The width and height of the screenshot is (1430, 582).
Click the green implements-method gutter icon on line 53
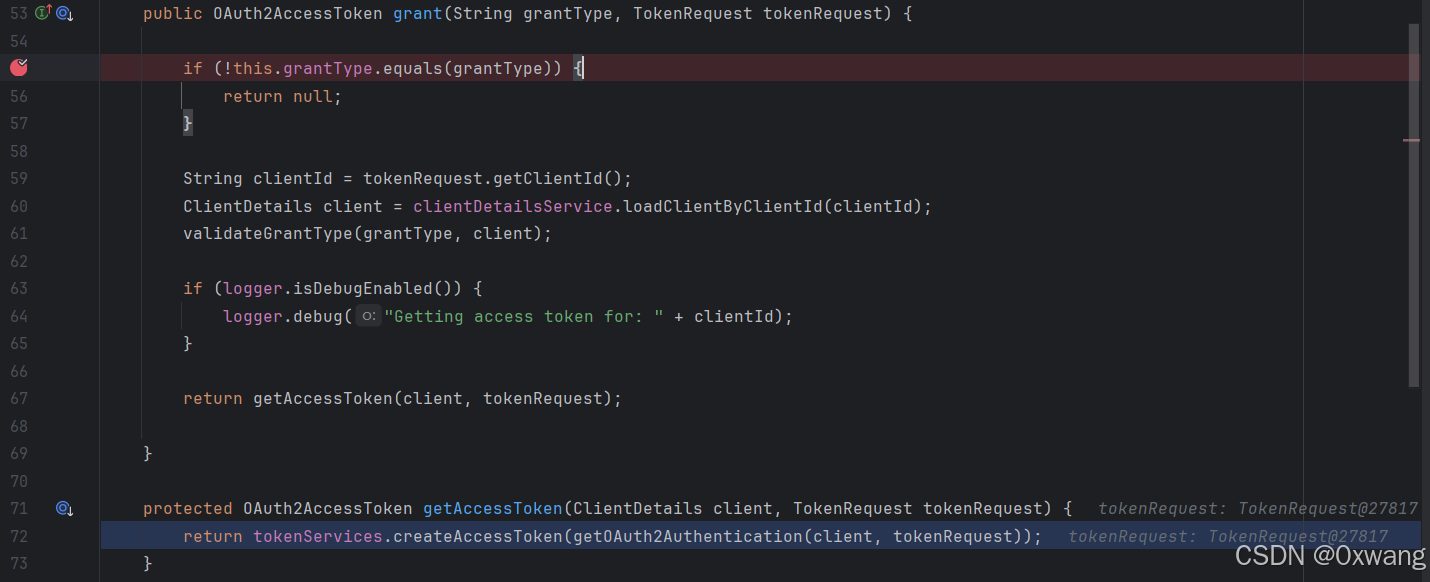[42, 13]
